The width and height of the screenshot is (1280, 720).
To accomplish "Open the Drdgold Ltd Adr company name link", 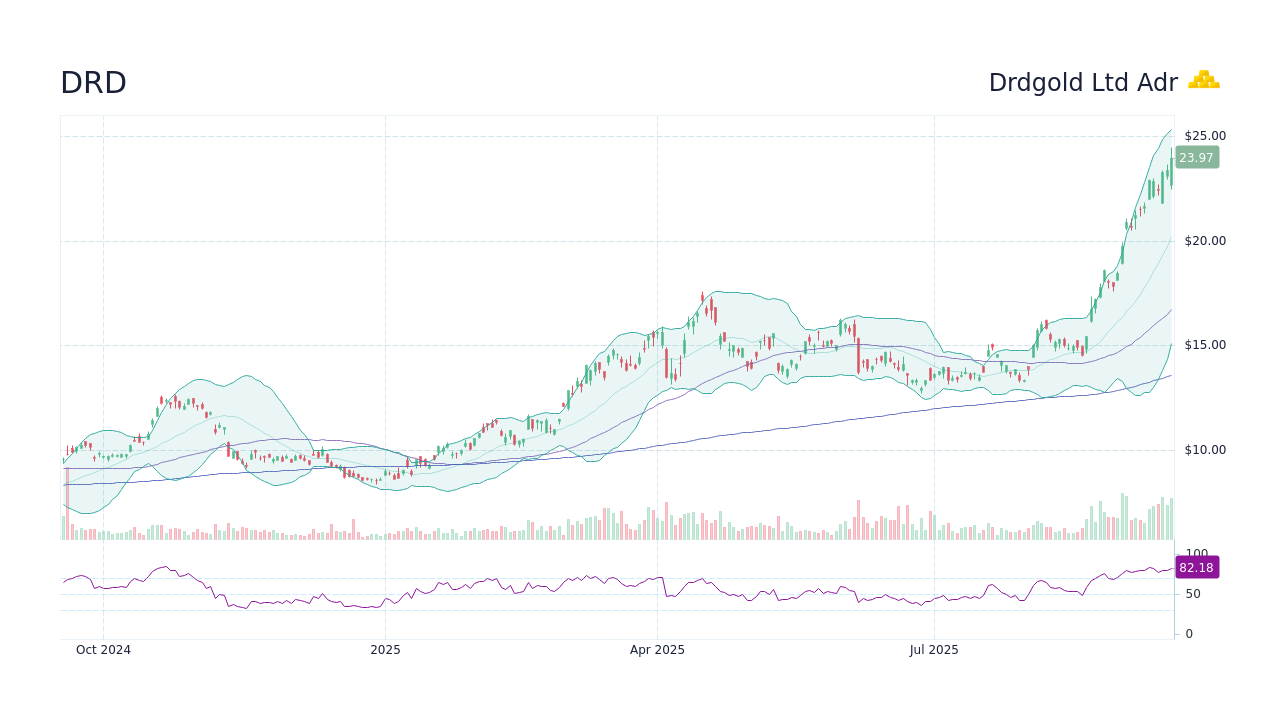I will pyautogui.click(x=1083, y=83).
